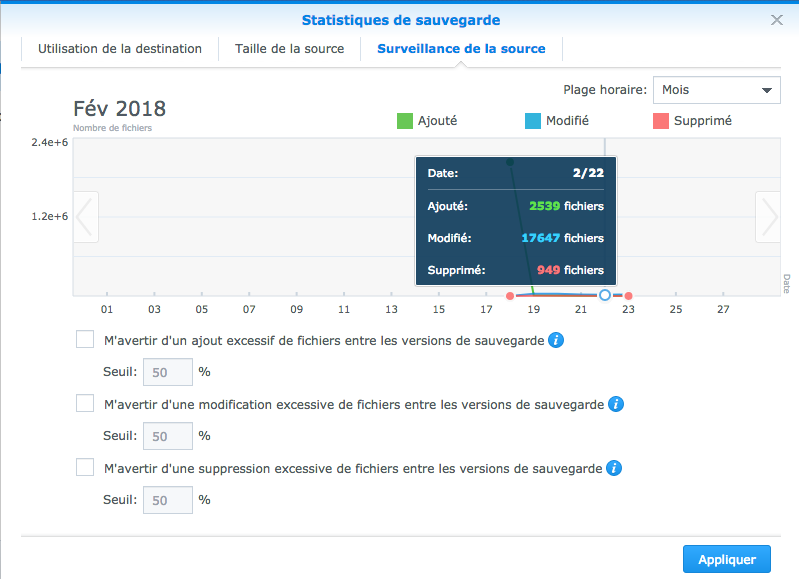The width and height of the screenshot is (799, 579).
Task: Enable alert for excessive file addition
Action: [85, 339]
